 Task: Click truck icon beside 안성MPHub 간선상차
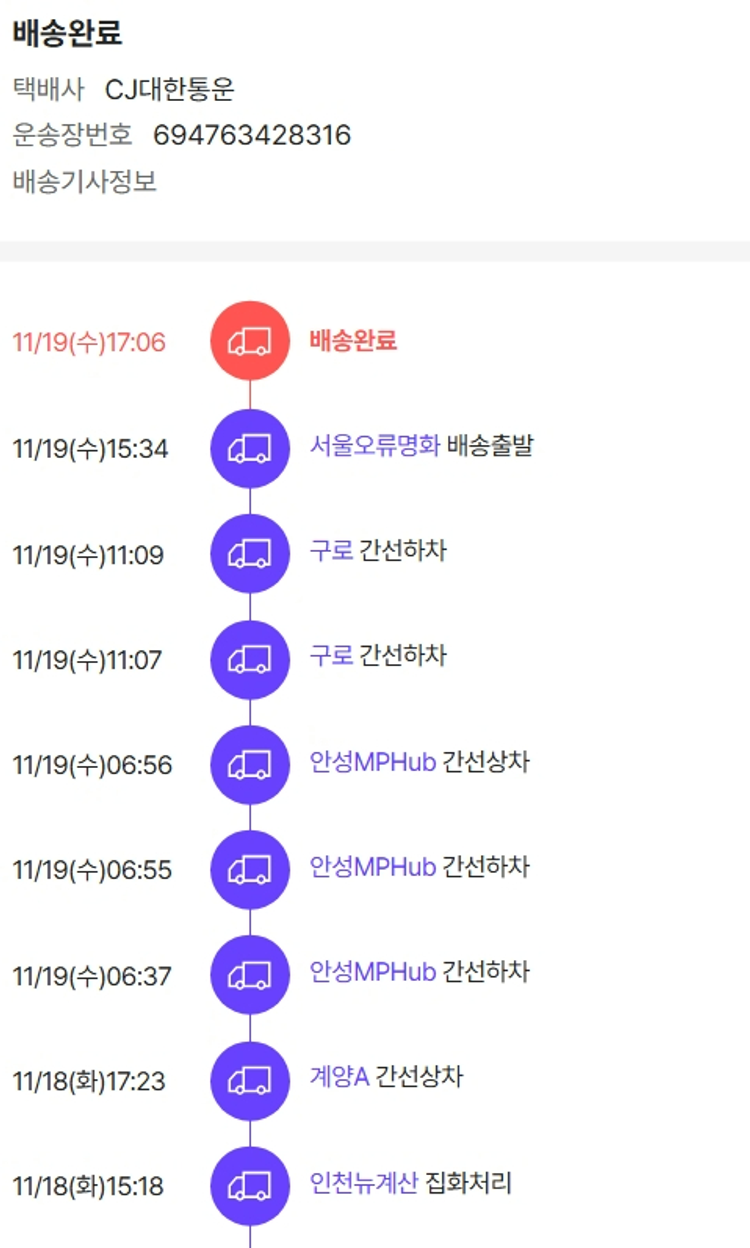click(249, 765)
